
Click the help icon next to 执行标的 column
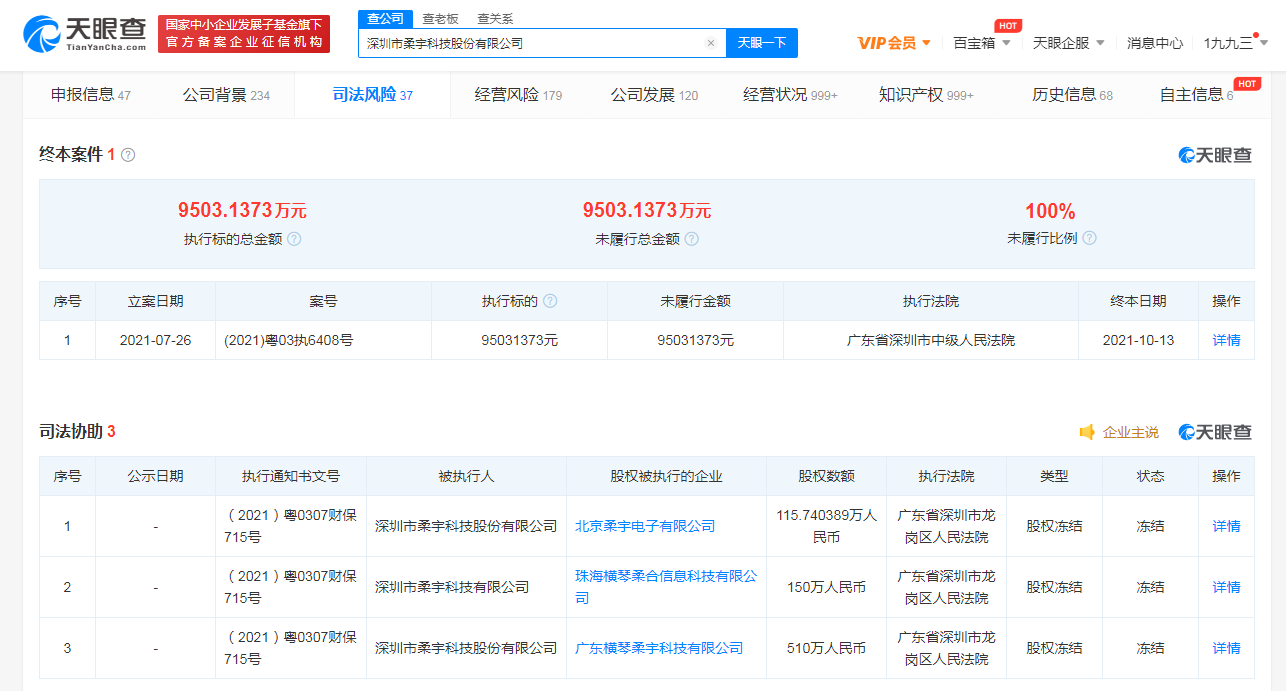pyautogui.click(x=551, y=300)
